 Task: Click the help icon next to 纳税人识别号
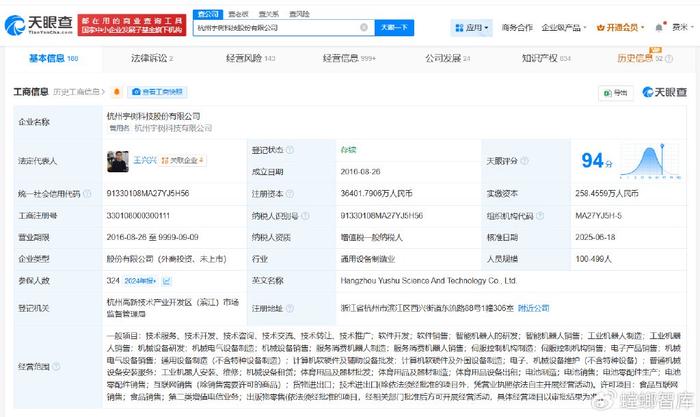pos(305,216)
